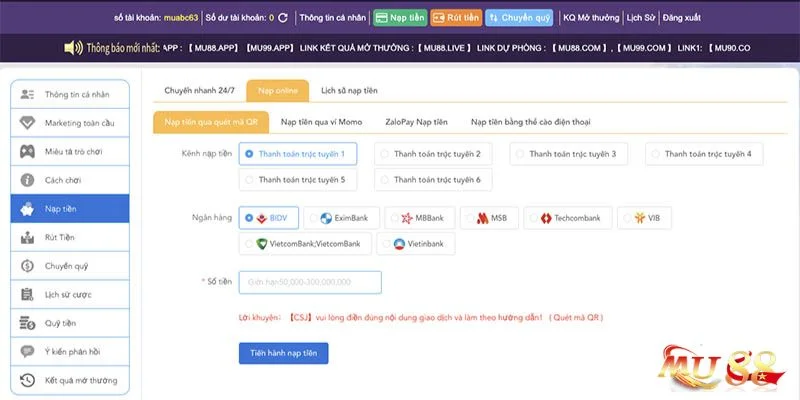Open the Nạp online tab
This screenshot has height=400, width=800.
pos(278,91)
